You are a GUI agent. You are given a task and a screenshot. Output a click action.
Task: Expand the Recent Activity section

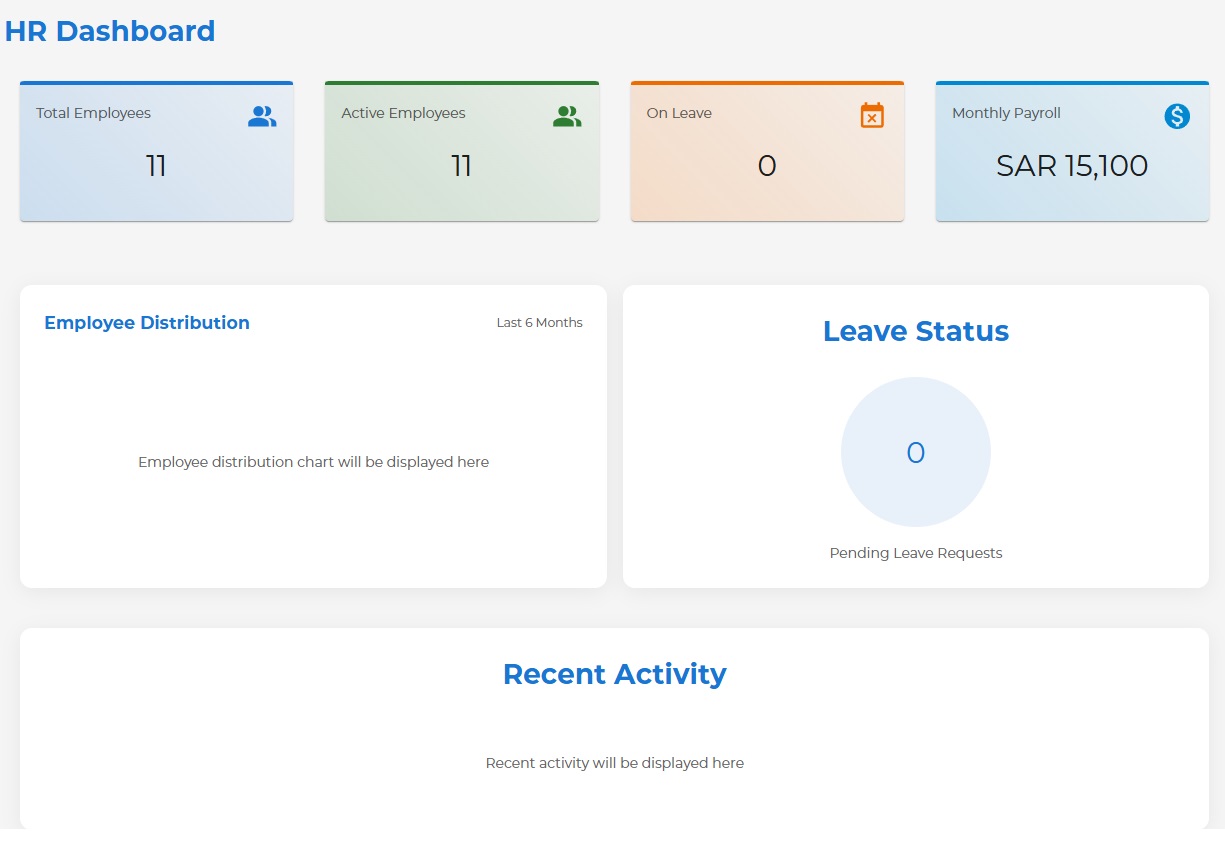click(614, 674)
